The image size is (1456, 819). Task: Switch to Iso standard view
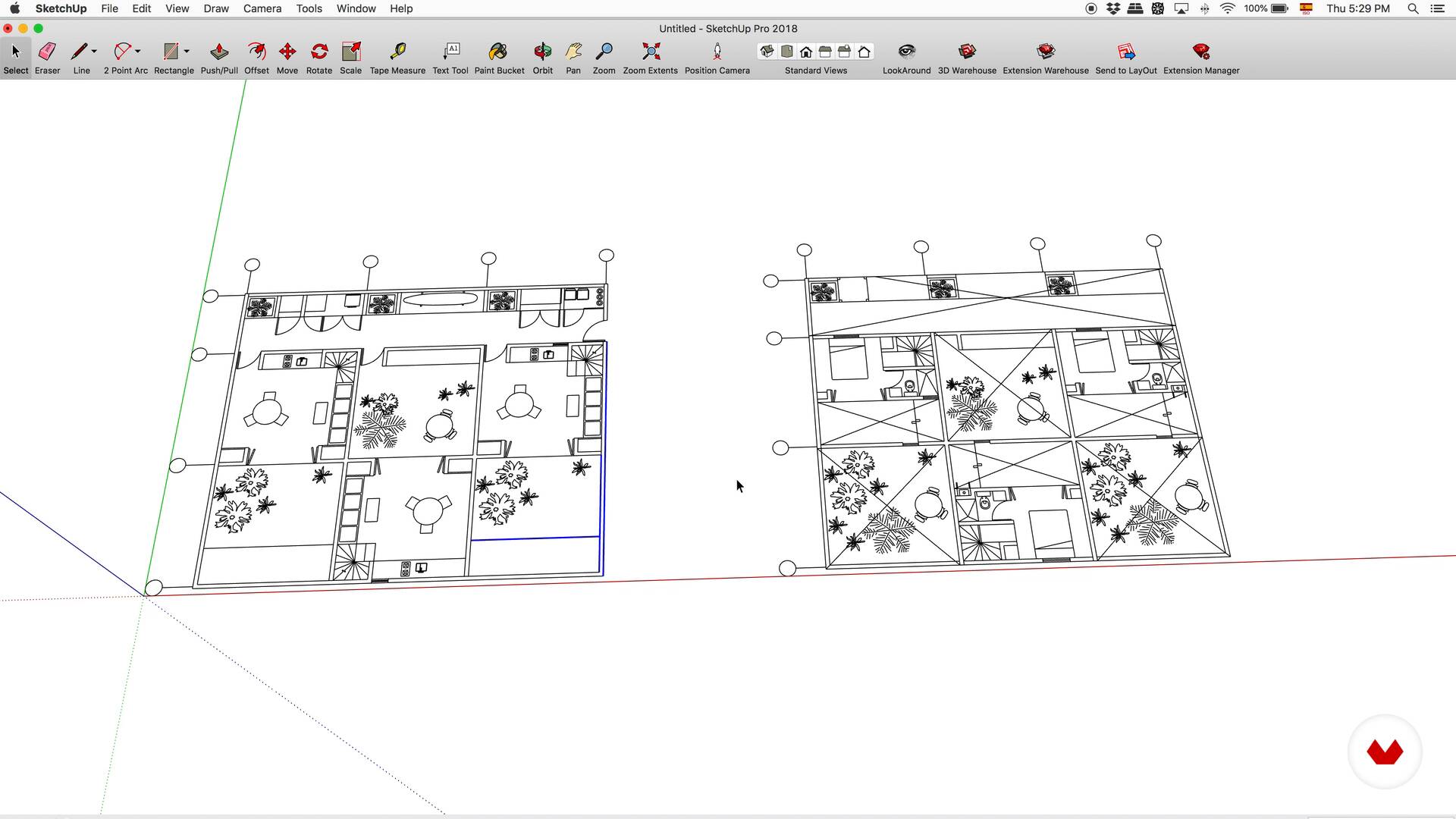click(x=767, y=52)
